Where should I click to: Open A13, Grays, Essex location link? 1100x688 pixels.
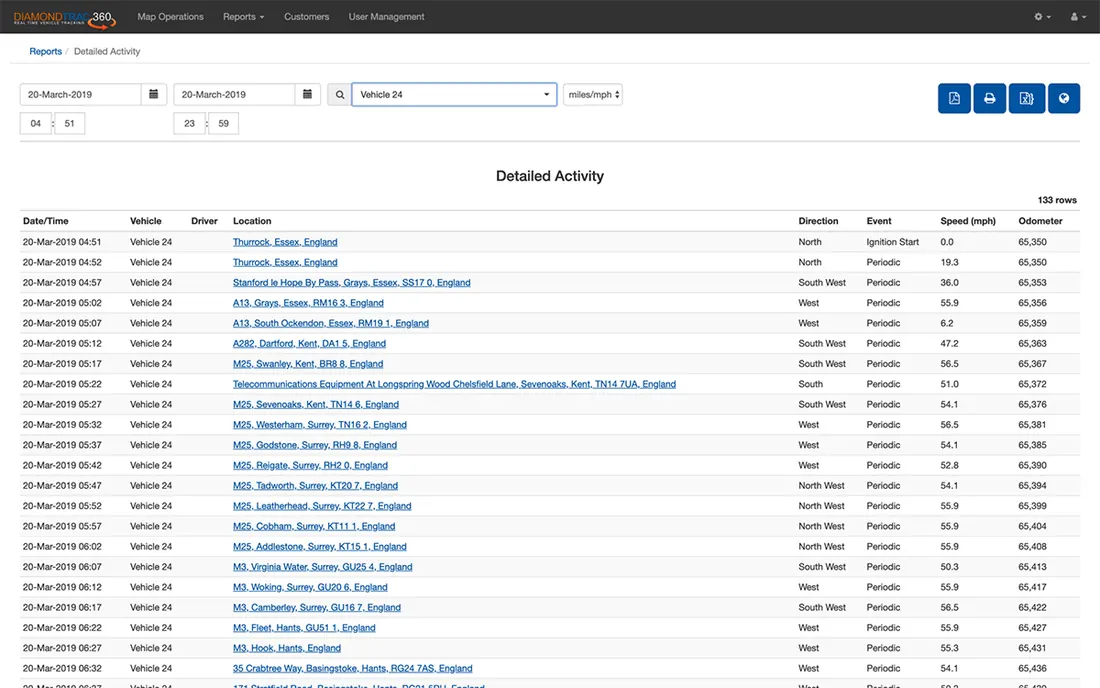pyautogui.click(x=308, y=303)
